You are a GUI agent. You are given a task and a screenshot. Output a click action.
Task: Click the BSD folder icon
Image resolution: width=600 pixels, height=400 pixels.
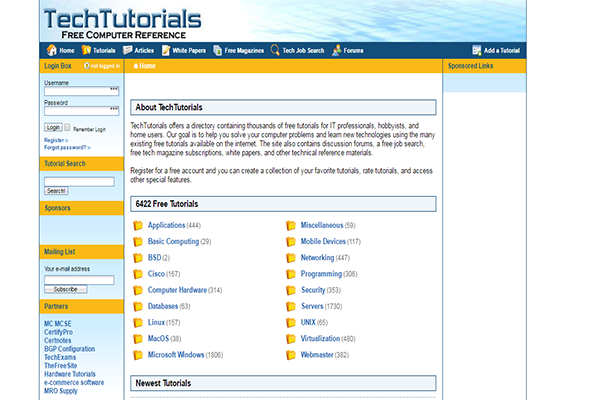138,258
